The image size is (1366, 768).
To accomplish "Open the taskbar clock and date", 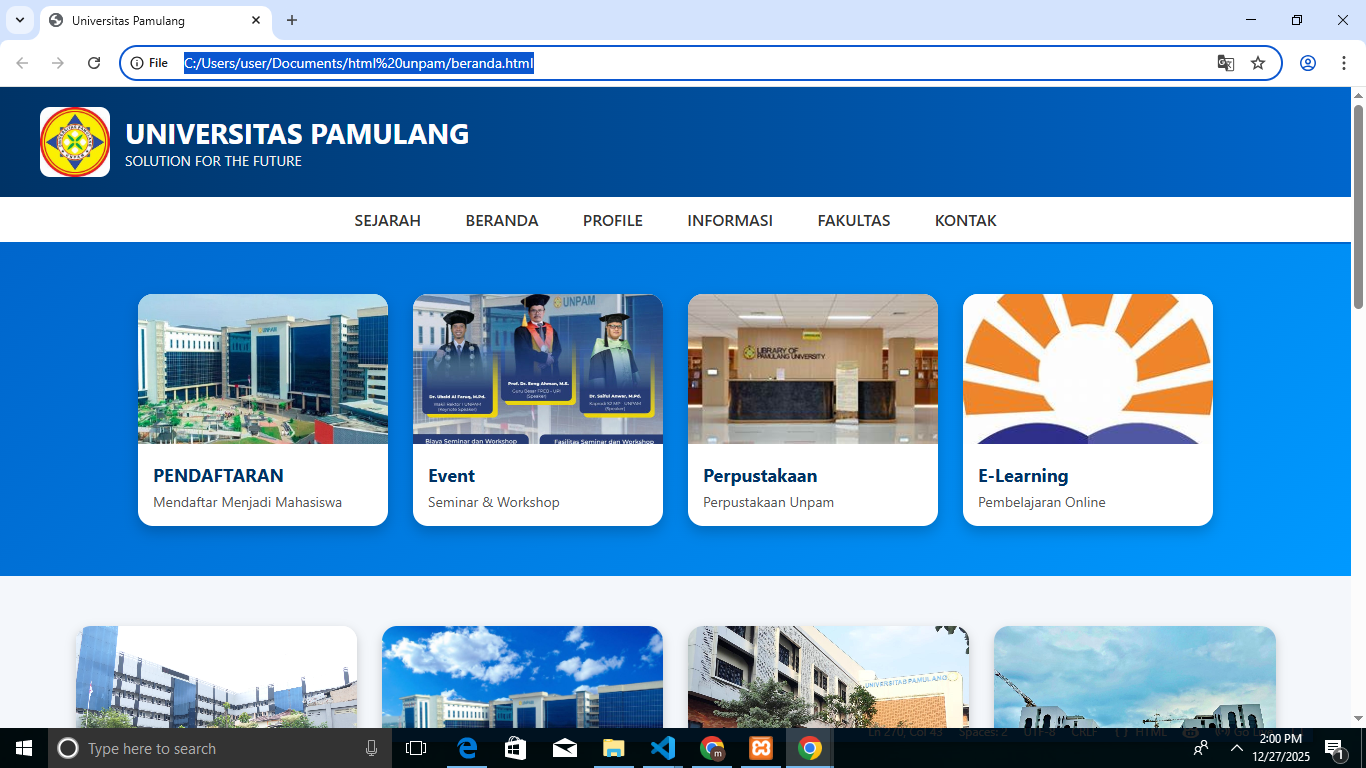I will click(x=1281, y=748).
